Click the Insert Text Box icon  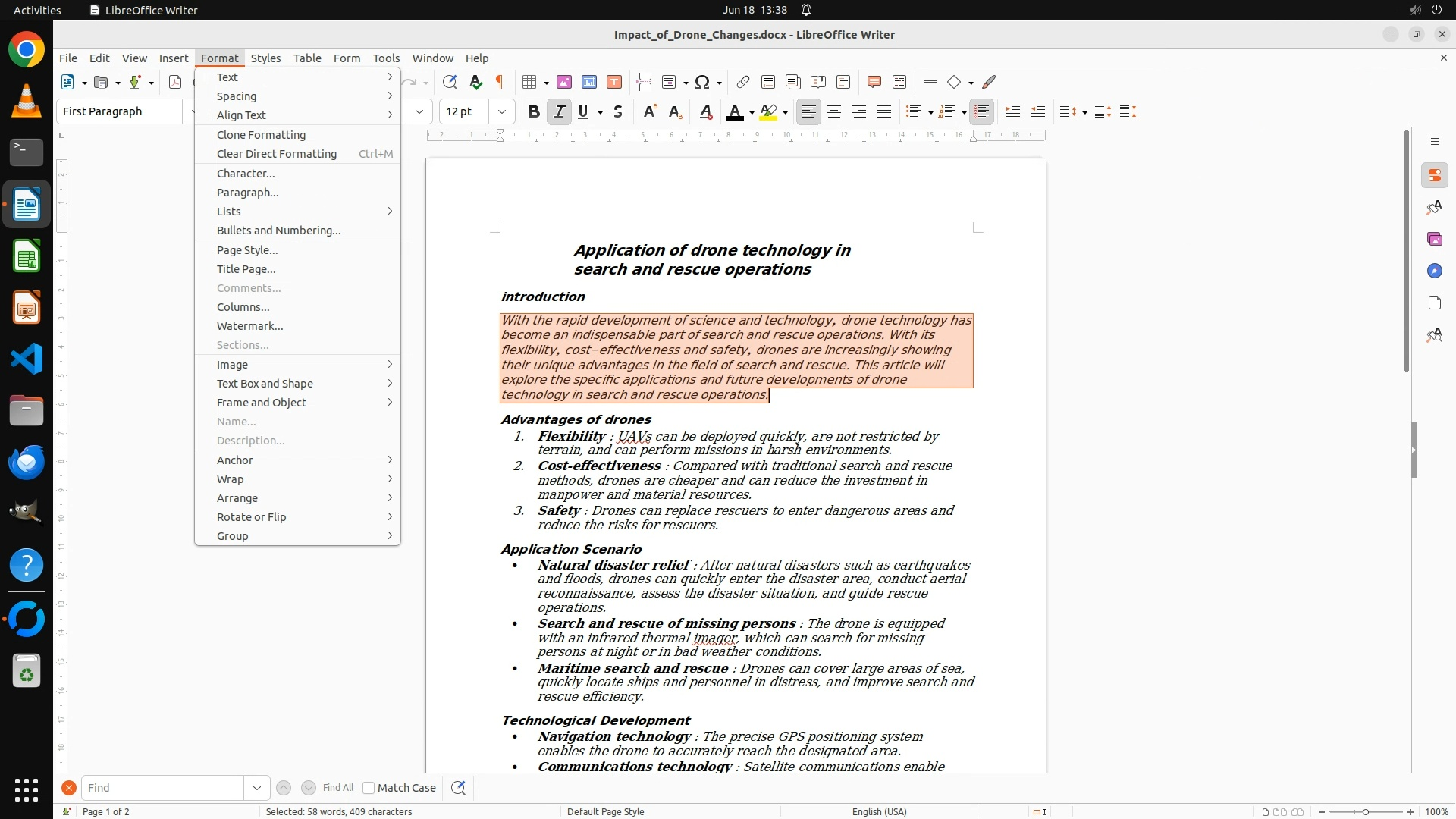click(614, 82)
